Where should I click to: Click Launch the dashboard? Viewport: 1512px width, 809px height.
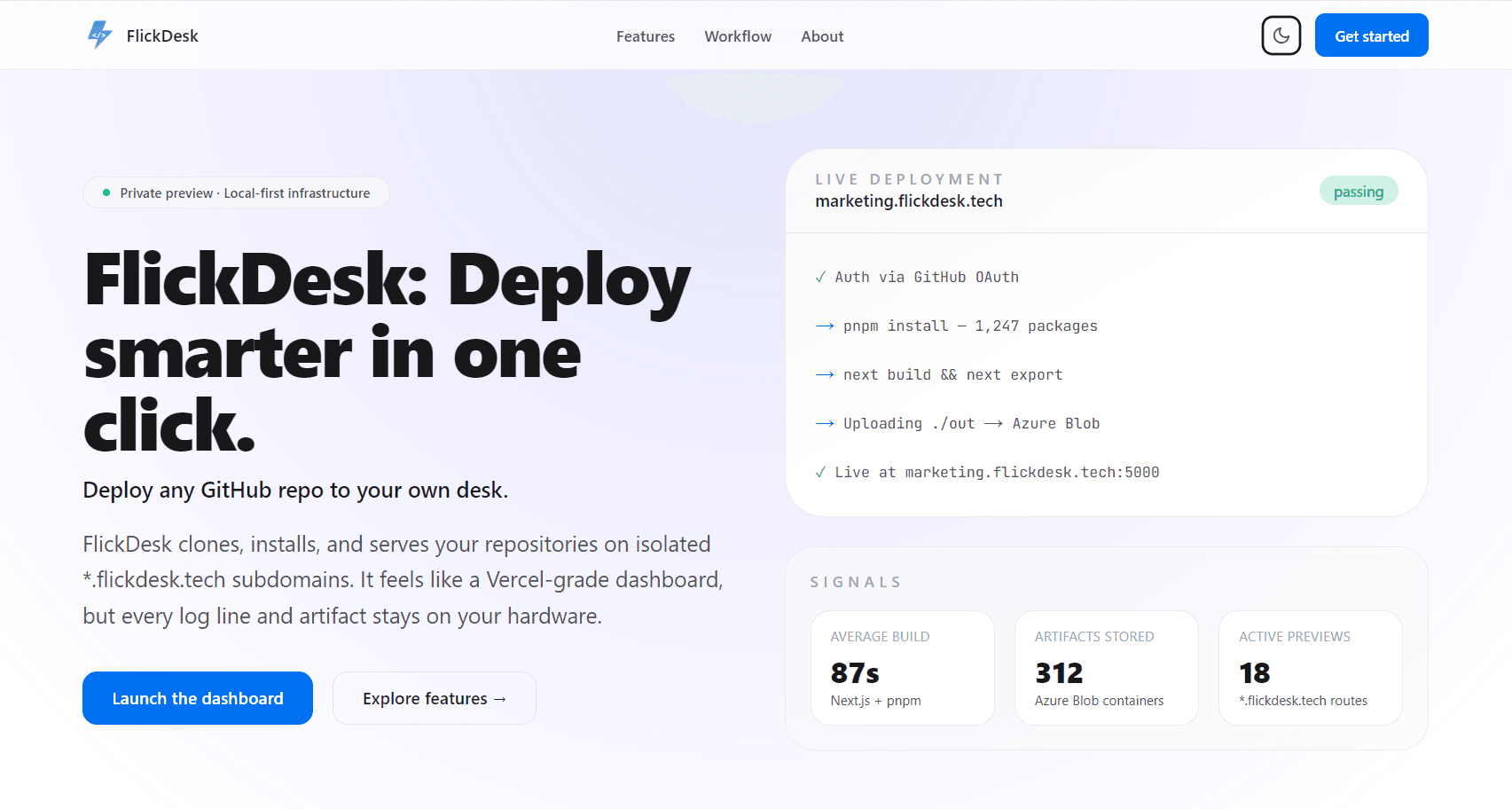pyautogui.click(x=197, y=698)
